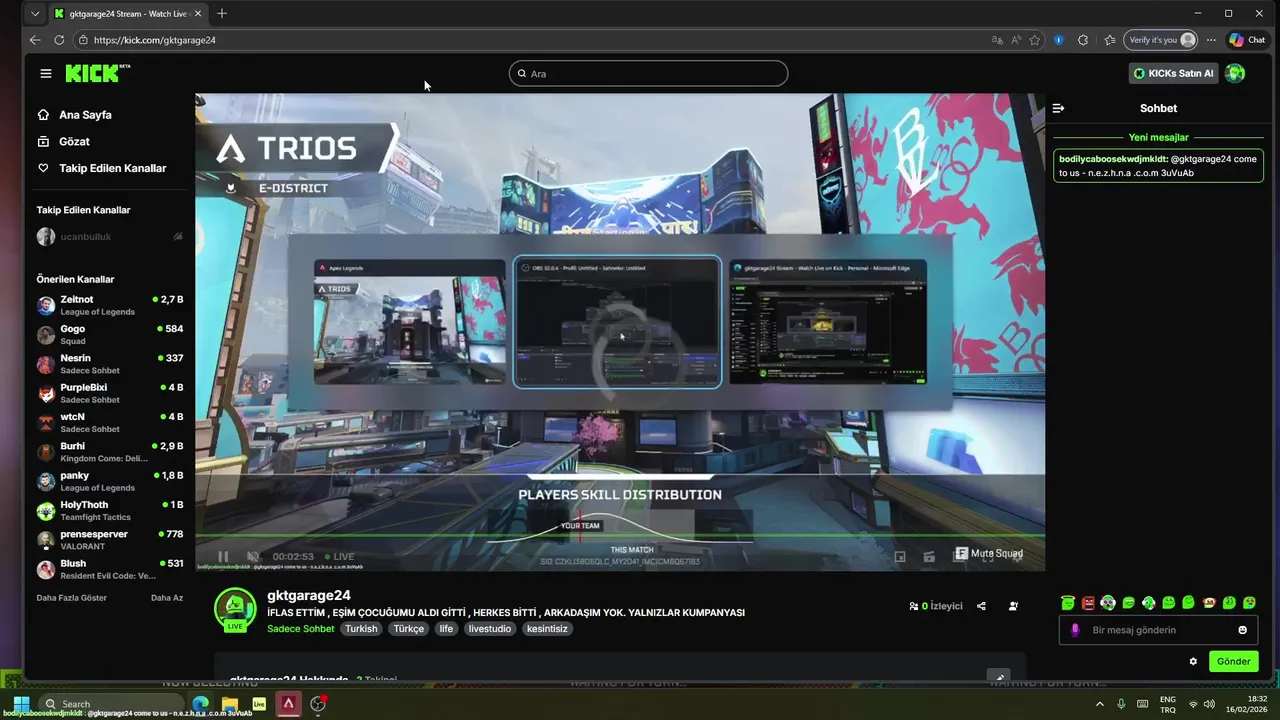Screen dimensions: 1280x720
Task: Click the bodilycaboosekwdjmkldt chat username
Action: tap(1113, 159)
